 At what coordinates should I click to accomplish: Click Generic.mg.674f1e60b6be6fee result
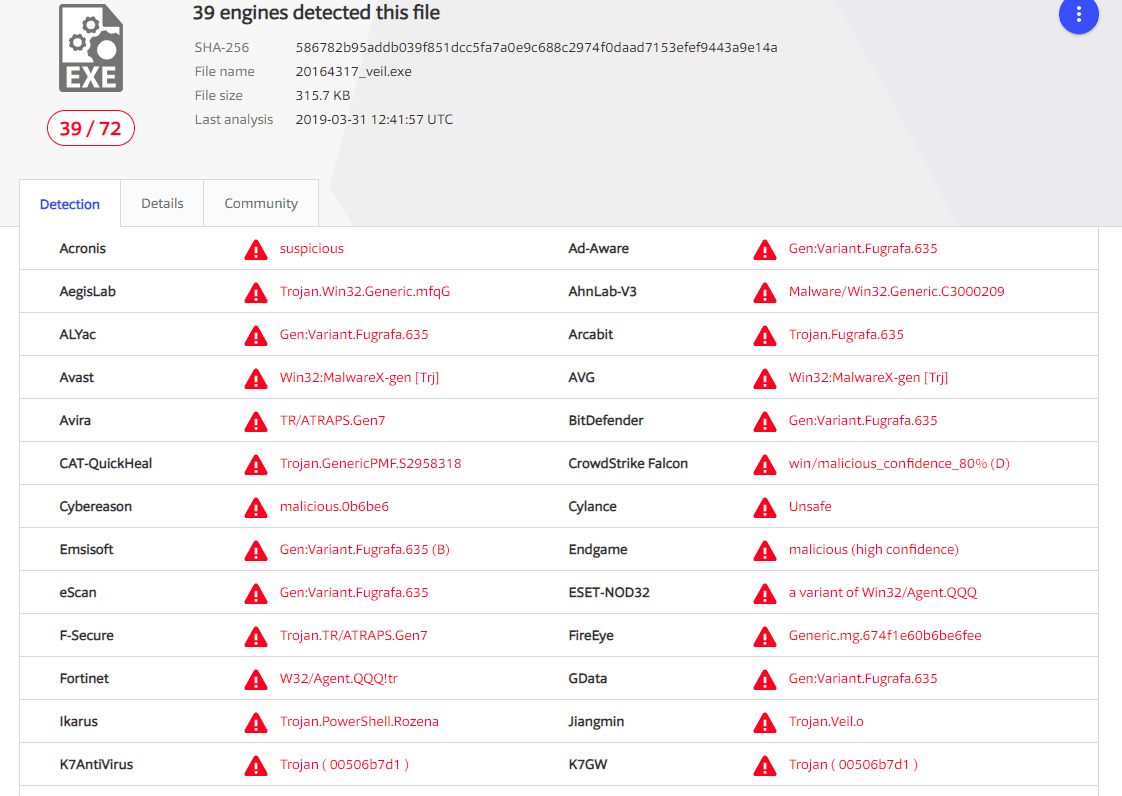885,635
